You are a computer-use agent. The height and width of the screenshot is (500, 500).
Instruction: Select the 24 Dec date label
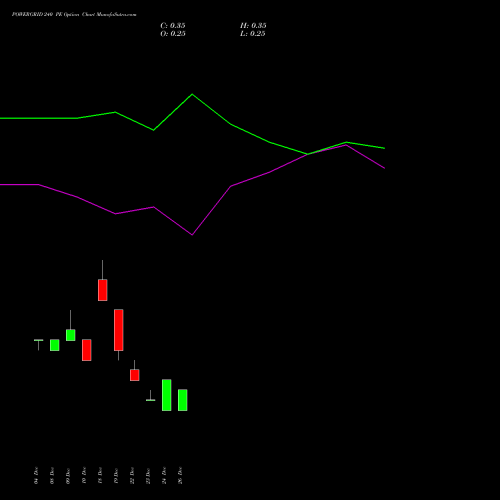pyautogui.click(x=164, y=476)
